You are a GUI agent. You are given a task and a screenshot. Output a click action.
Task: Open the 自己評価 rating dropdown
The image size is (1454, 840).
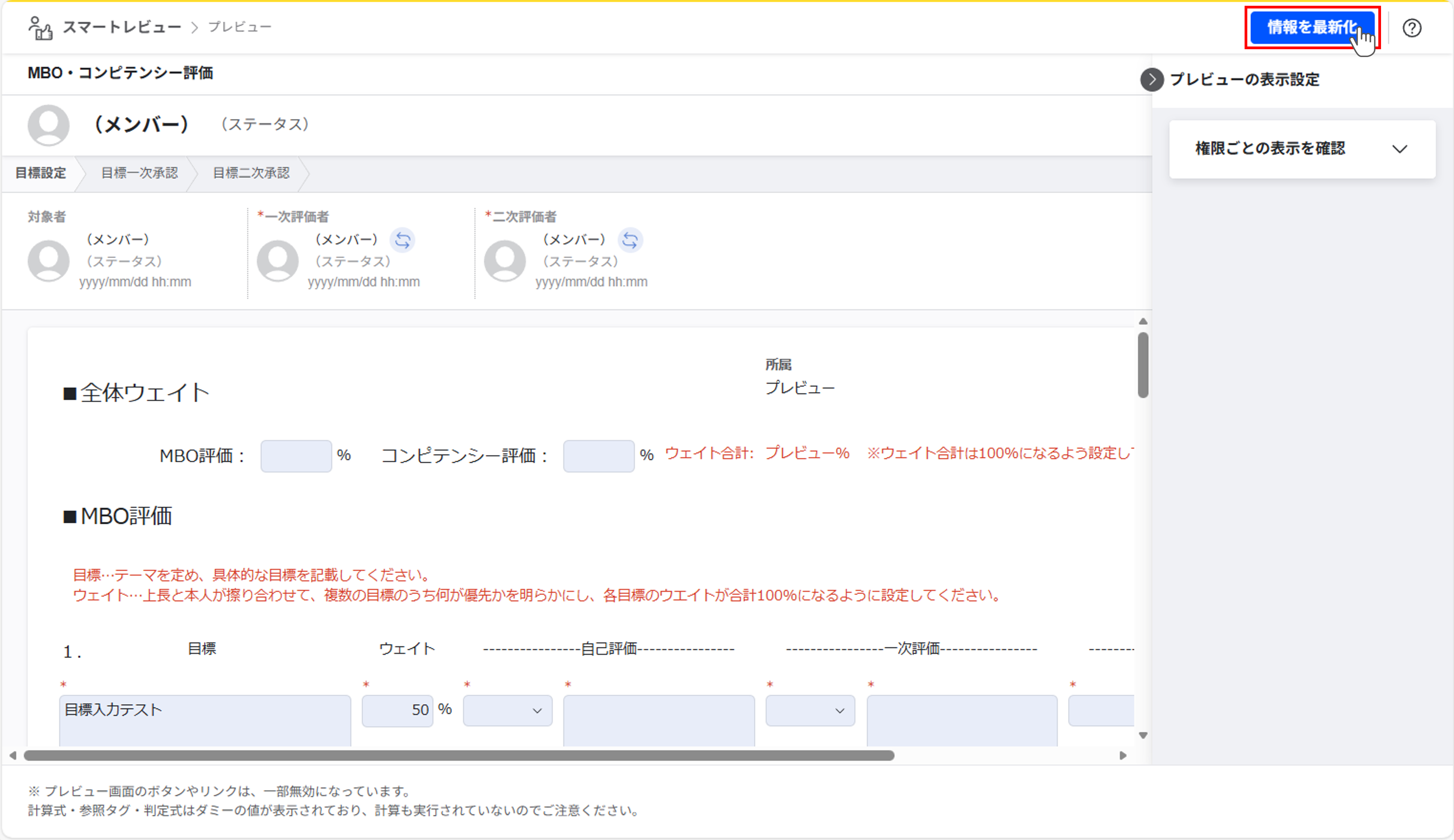pyautogui.click(x=507, y=711)
